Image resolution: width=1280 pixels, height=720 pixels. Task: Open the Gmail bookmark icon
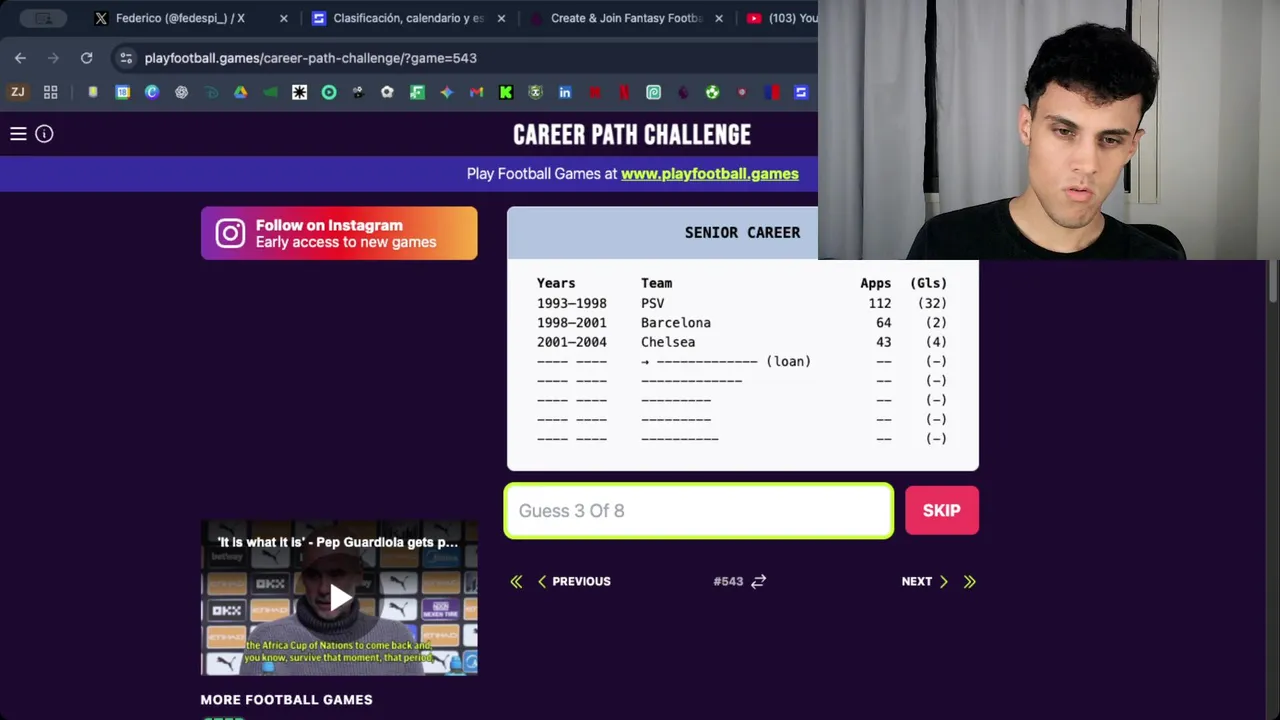point(476,92)
